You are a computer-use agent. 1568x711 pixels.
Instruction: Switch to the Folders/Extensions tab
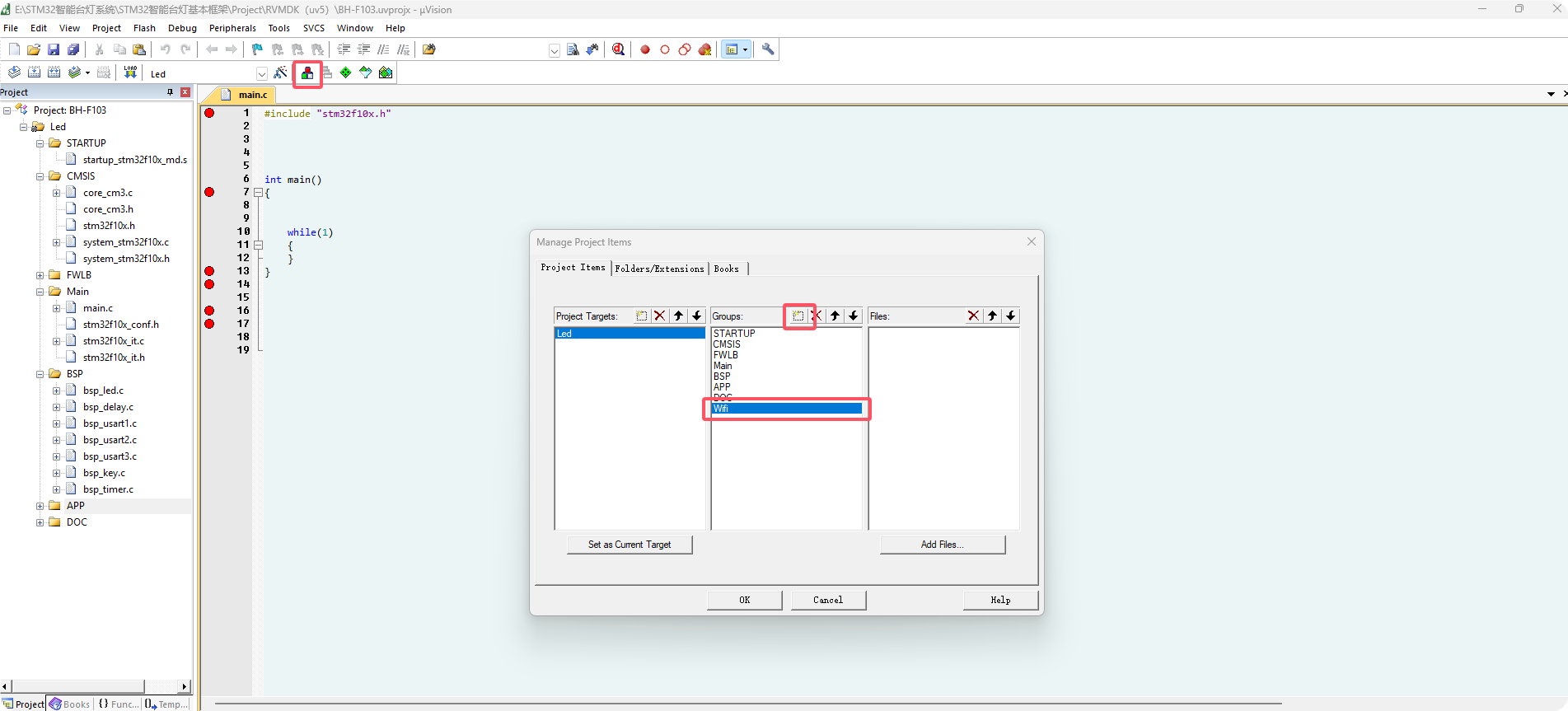pyautogui.click(x=659, y=269)
